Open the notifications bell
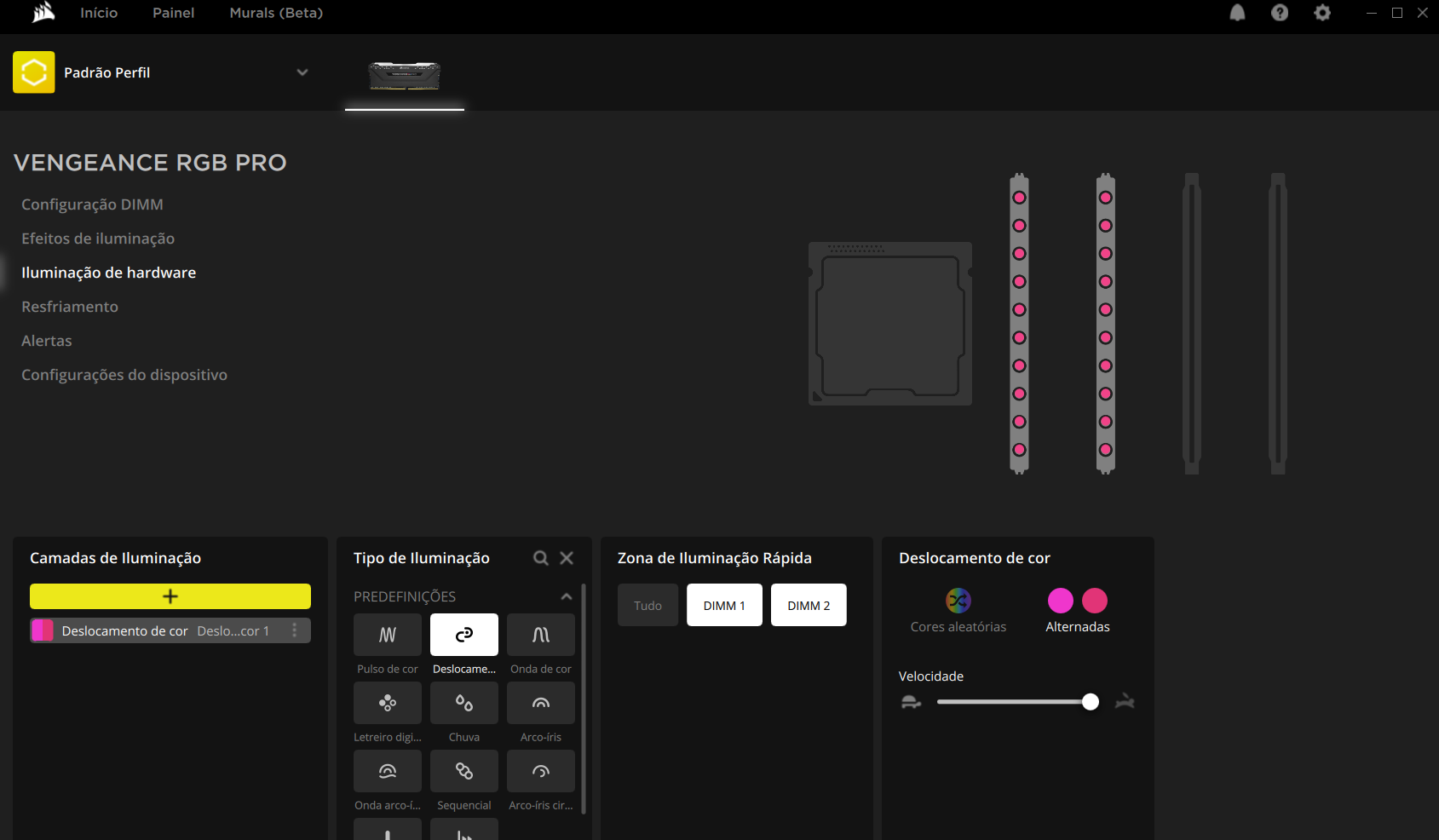The width and height of the screenshot is (1439, 840). (1237, 13)
